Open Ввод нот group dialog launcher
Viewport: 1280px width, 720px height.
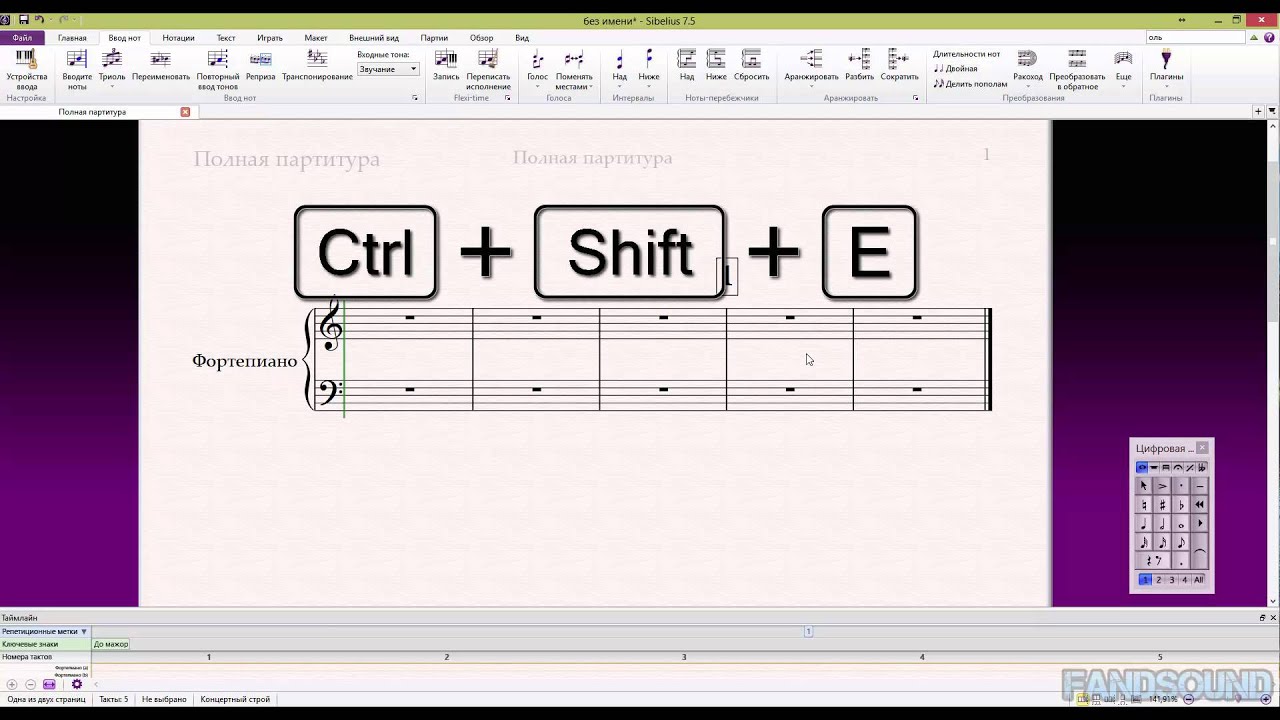415,98
